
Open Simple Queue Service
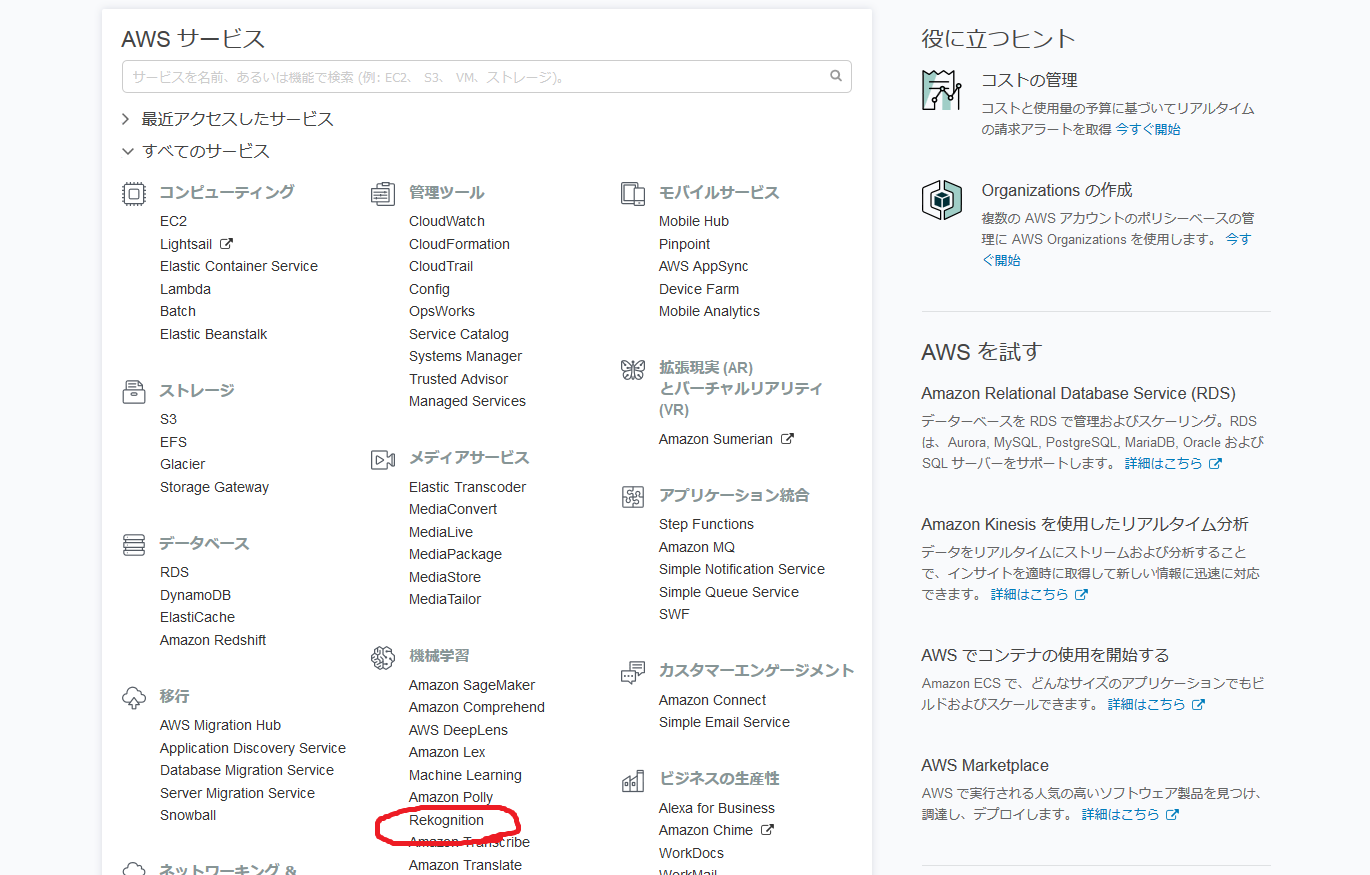(729, 592)
